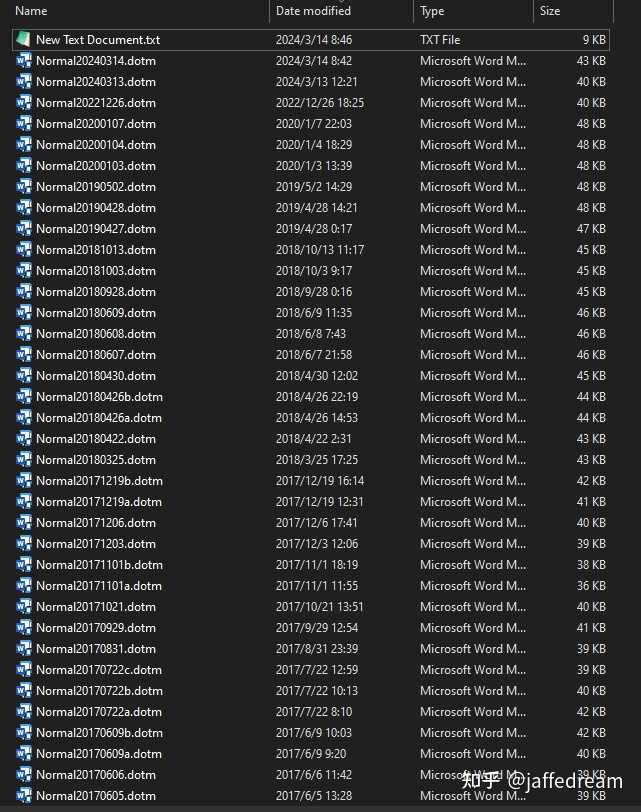Sort files by the Name column header

click(x=31, y=11)
